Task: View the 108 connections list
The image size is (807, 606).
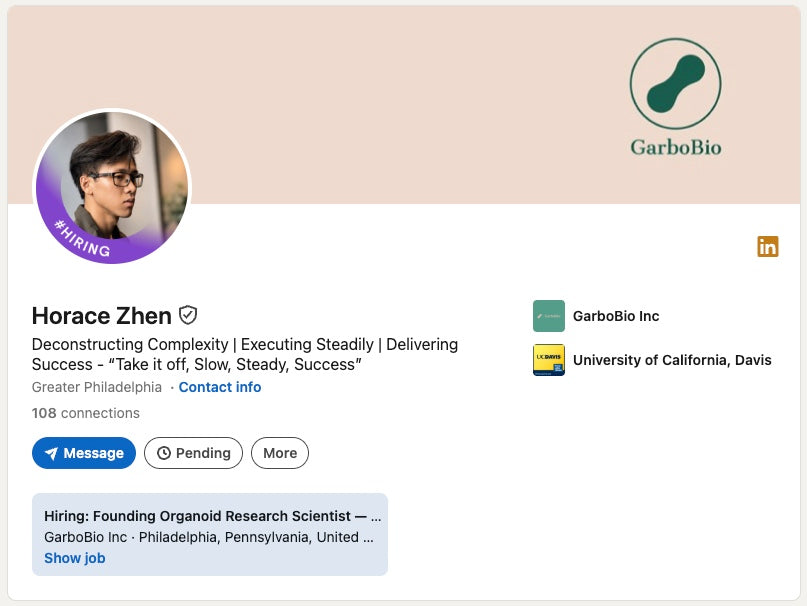Action: click(85, 413)
